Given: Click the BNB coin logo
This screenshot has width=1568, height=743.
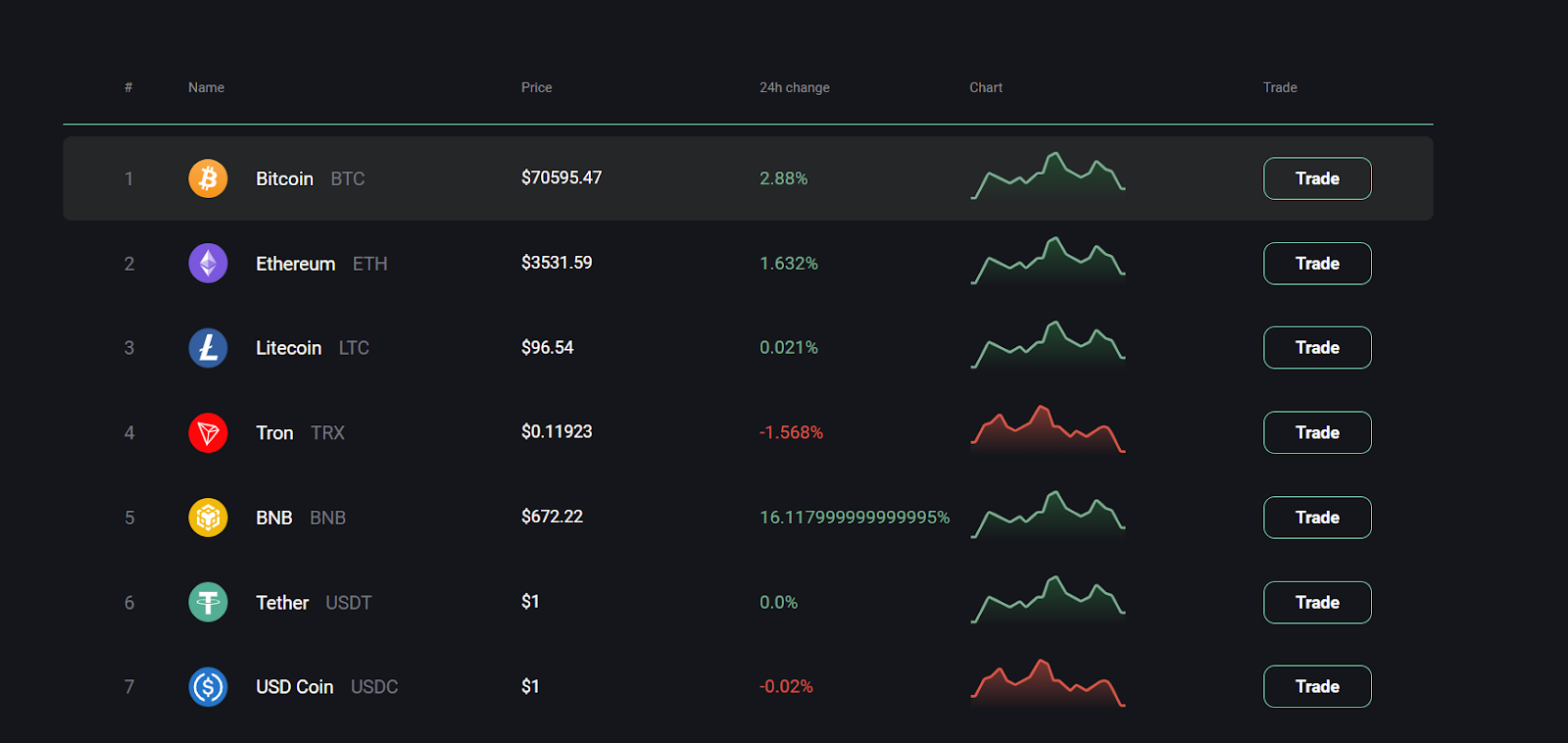Looking at the screenshot, I should [208, 518].
